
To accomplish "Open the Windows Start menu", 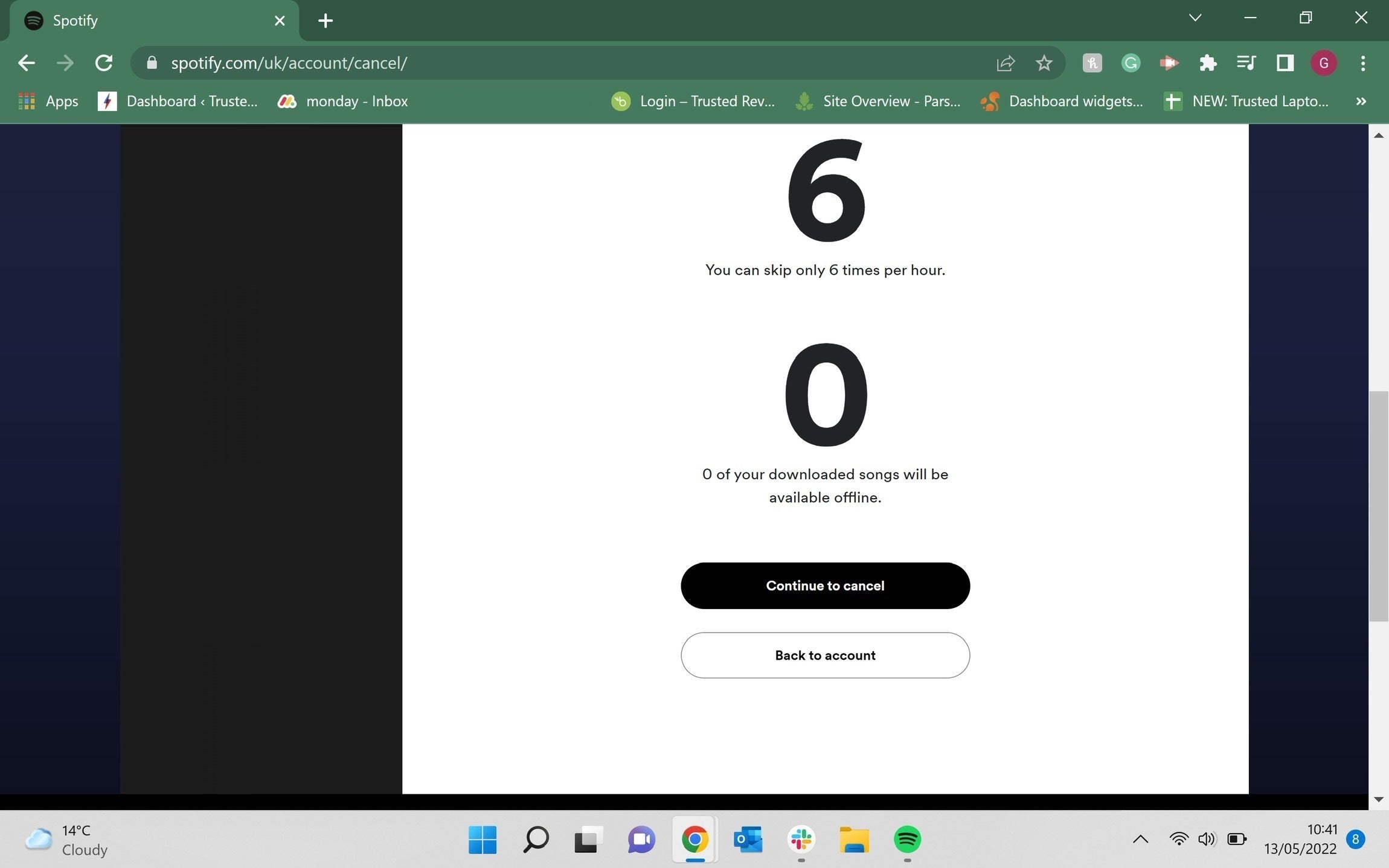I will coord(483,839).
